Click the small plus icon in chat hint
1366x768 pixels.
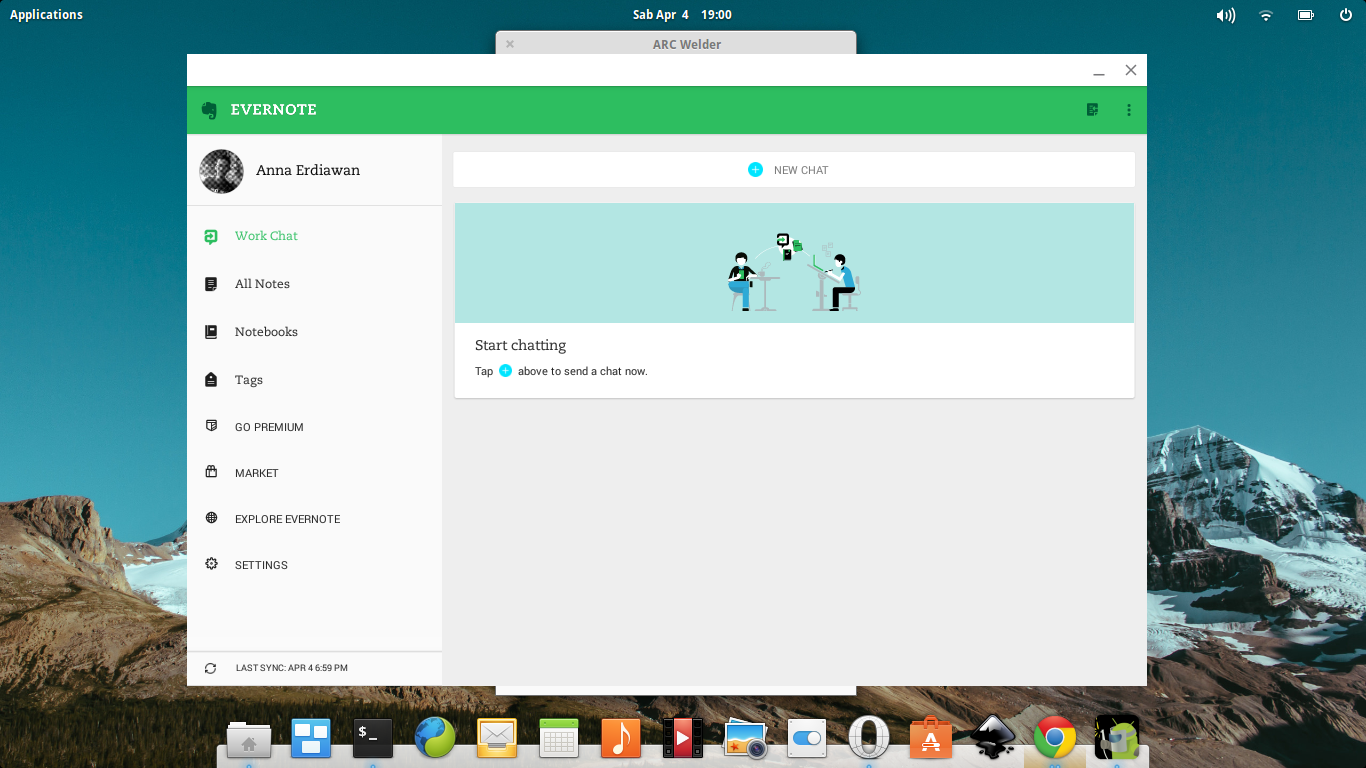pos(505,371)
